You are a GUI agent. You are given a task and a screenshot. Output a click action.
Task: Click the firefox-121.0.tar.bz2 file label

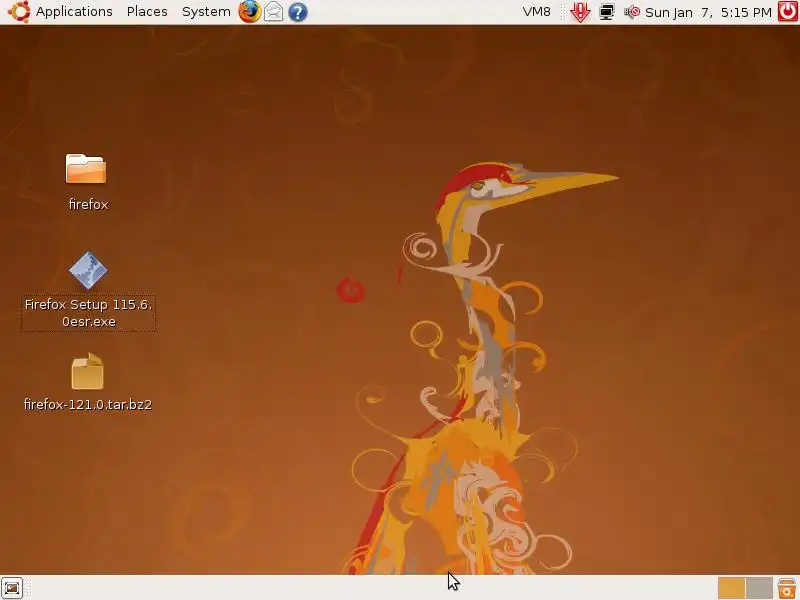[x=88, y=404]
